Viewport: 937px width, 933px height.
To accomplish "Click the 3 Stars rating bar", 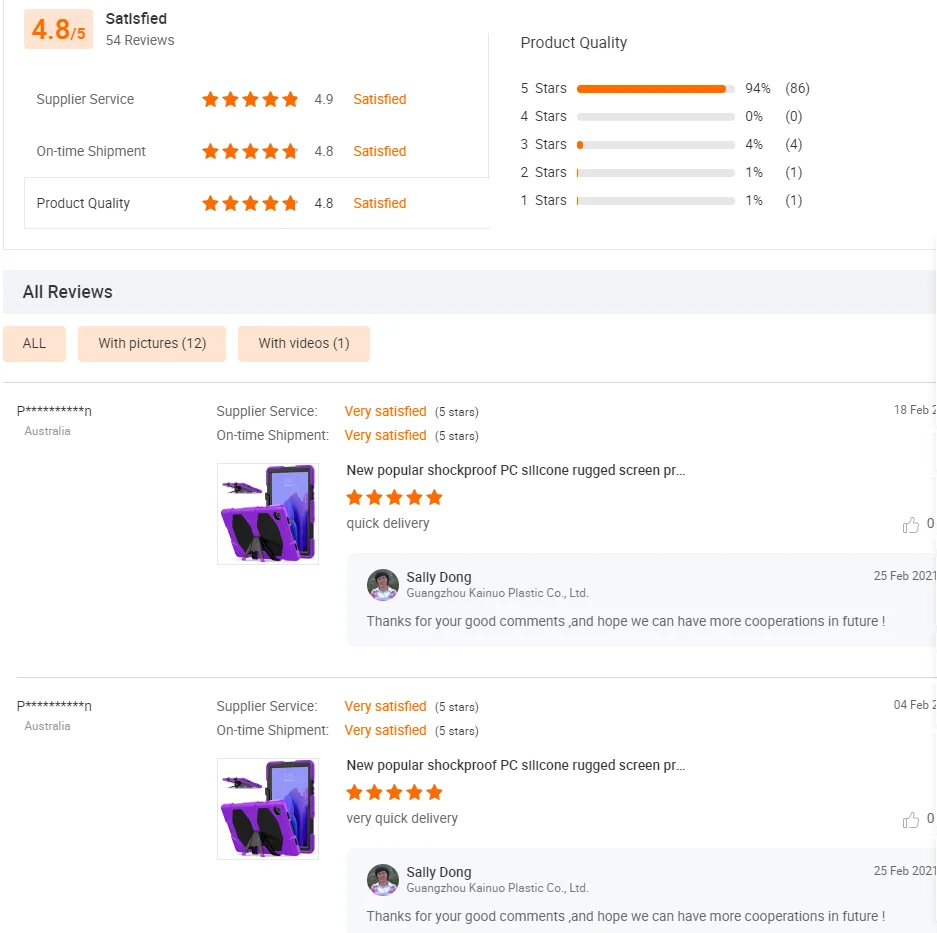I will click(655, 145).
